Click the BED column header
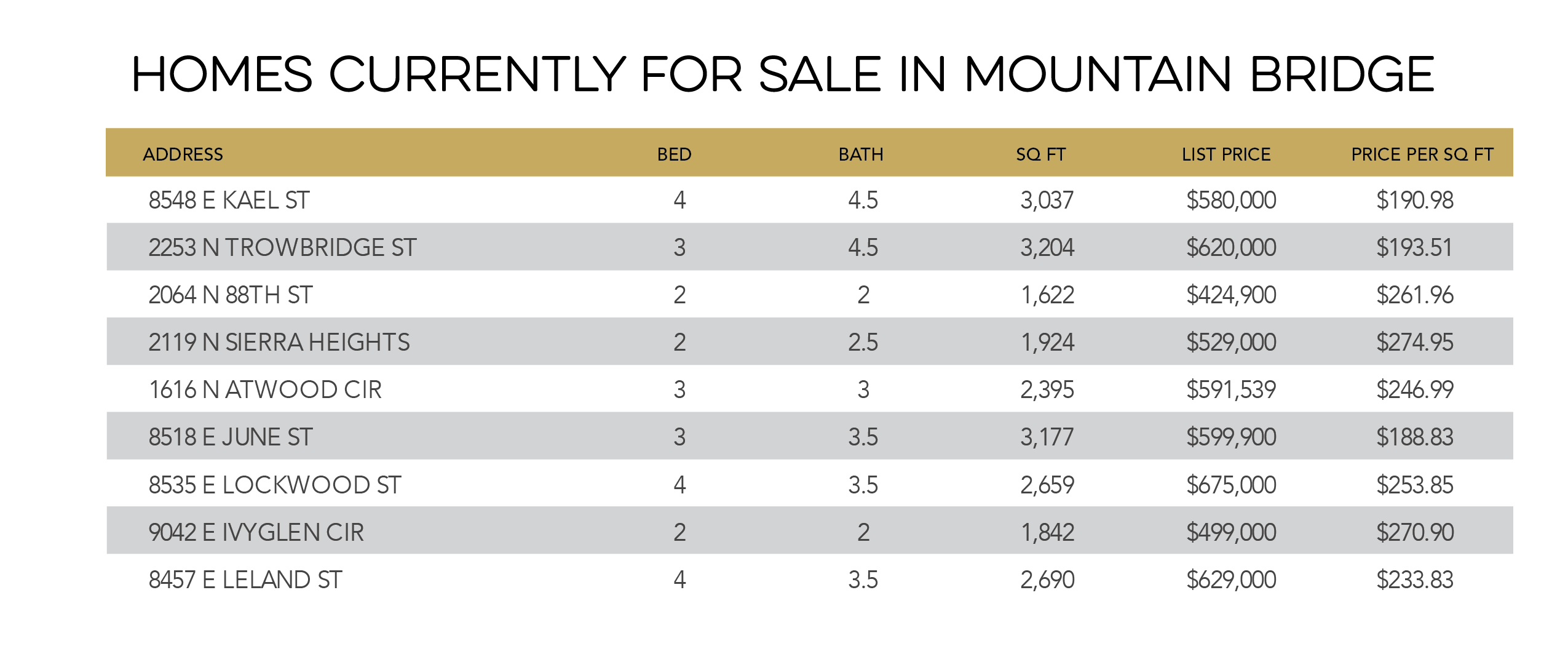 tap(674, 154)
